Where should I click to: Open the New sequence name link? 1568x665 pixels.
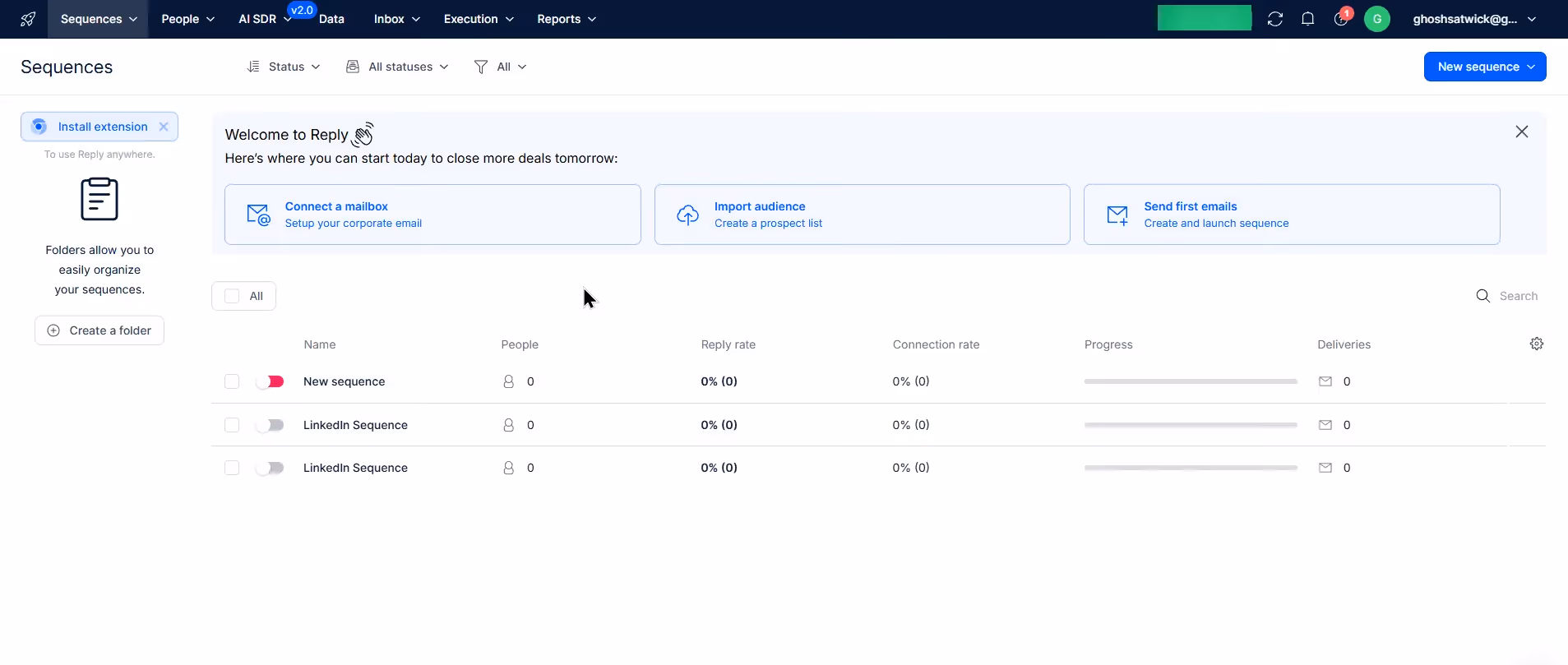344,381
